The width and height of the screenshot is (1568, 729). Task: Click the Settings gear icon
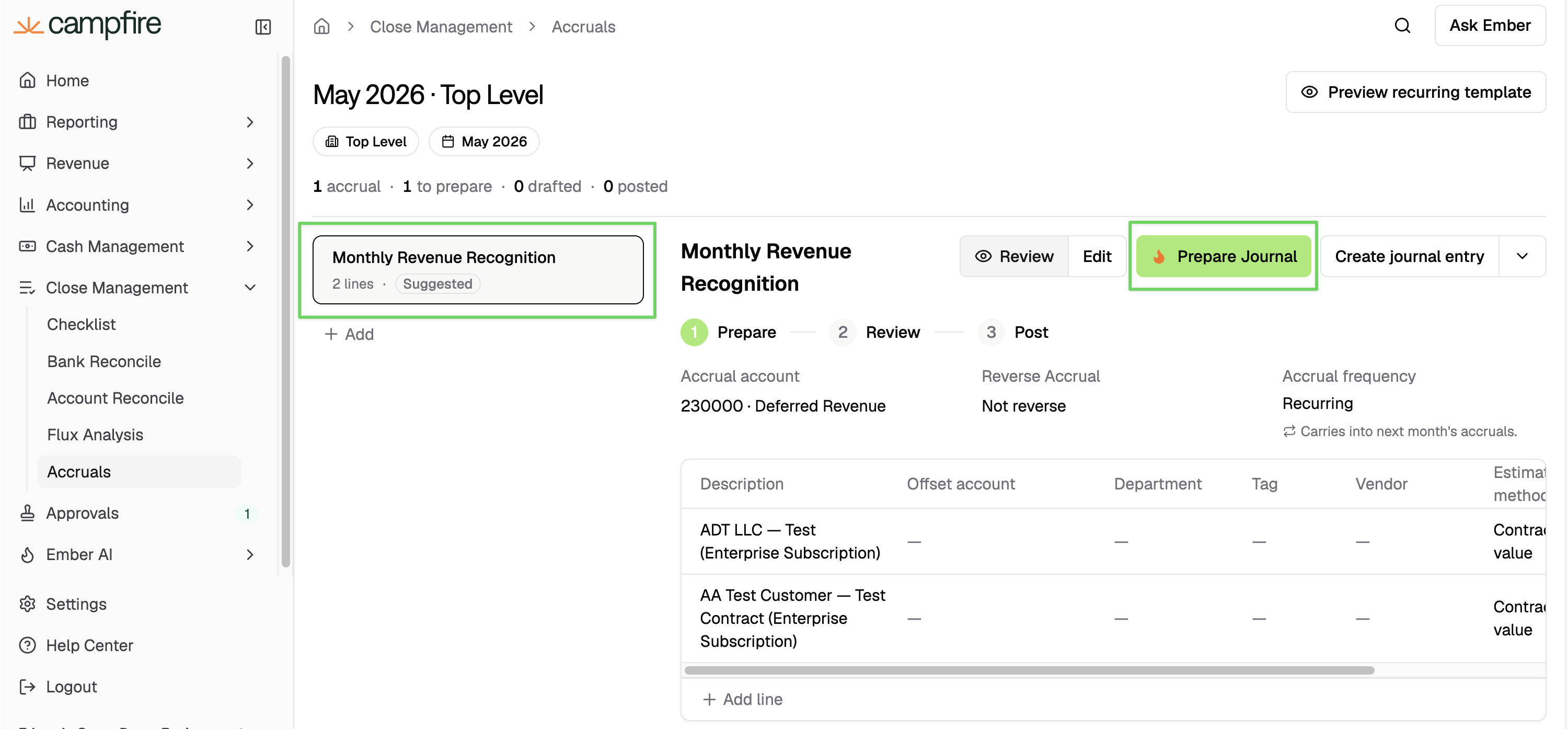27,603
